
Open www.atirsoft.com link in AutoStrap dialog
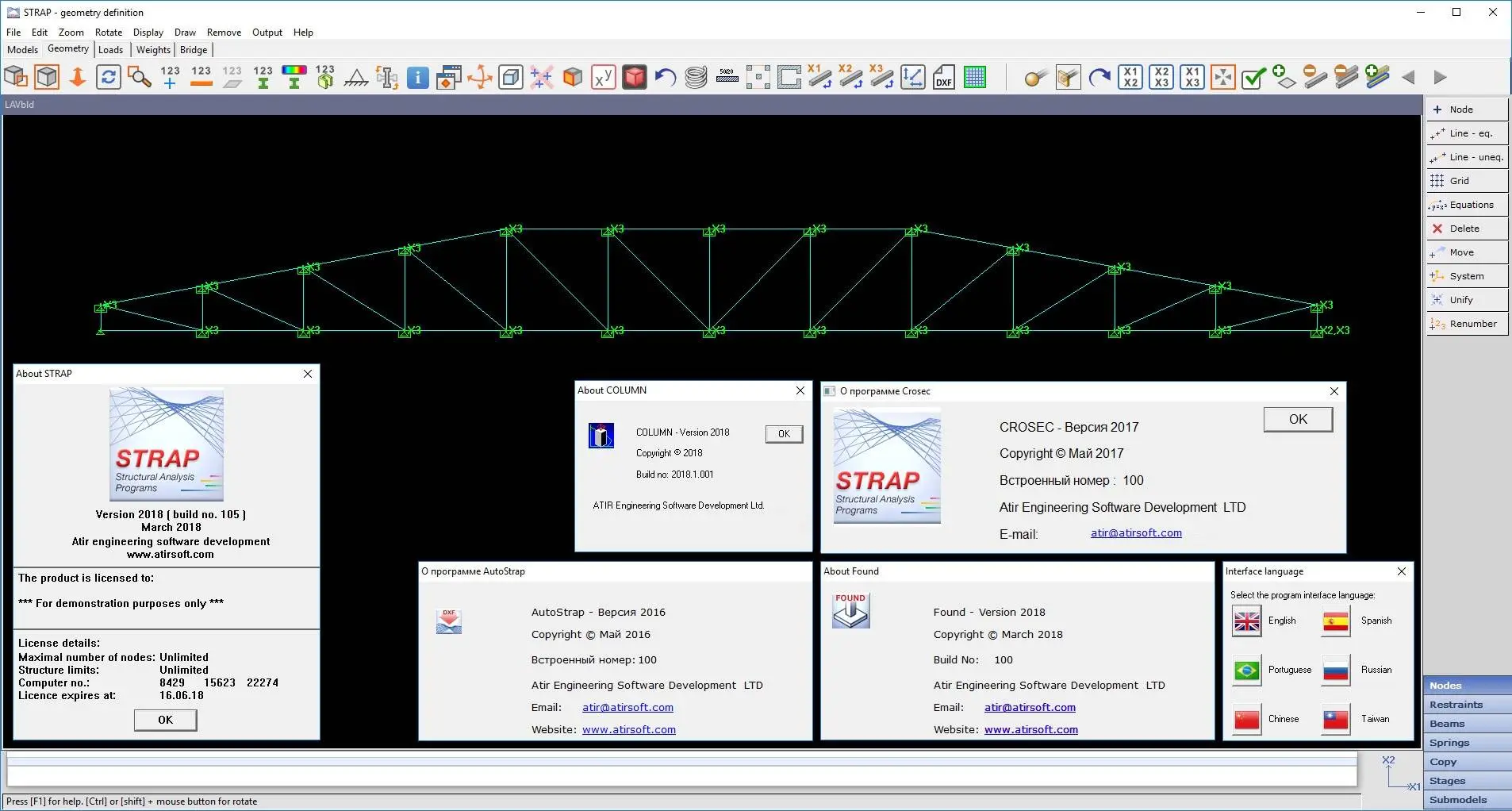[629, 730]
